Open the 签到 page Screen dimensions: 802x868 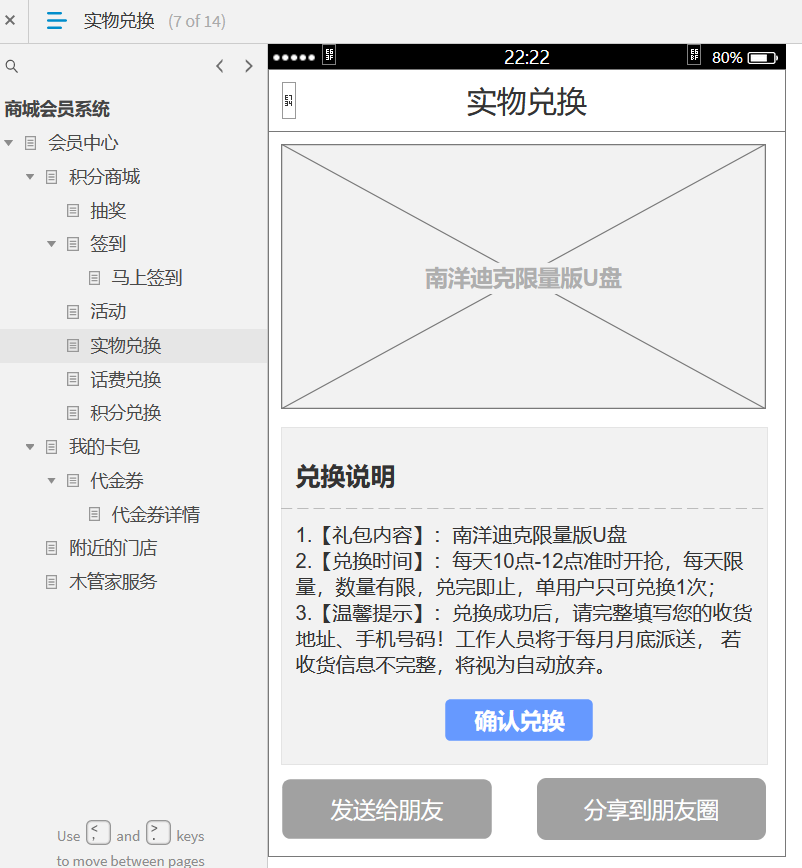pos(108,244)
